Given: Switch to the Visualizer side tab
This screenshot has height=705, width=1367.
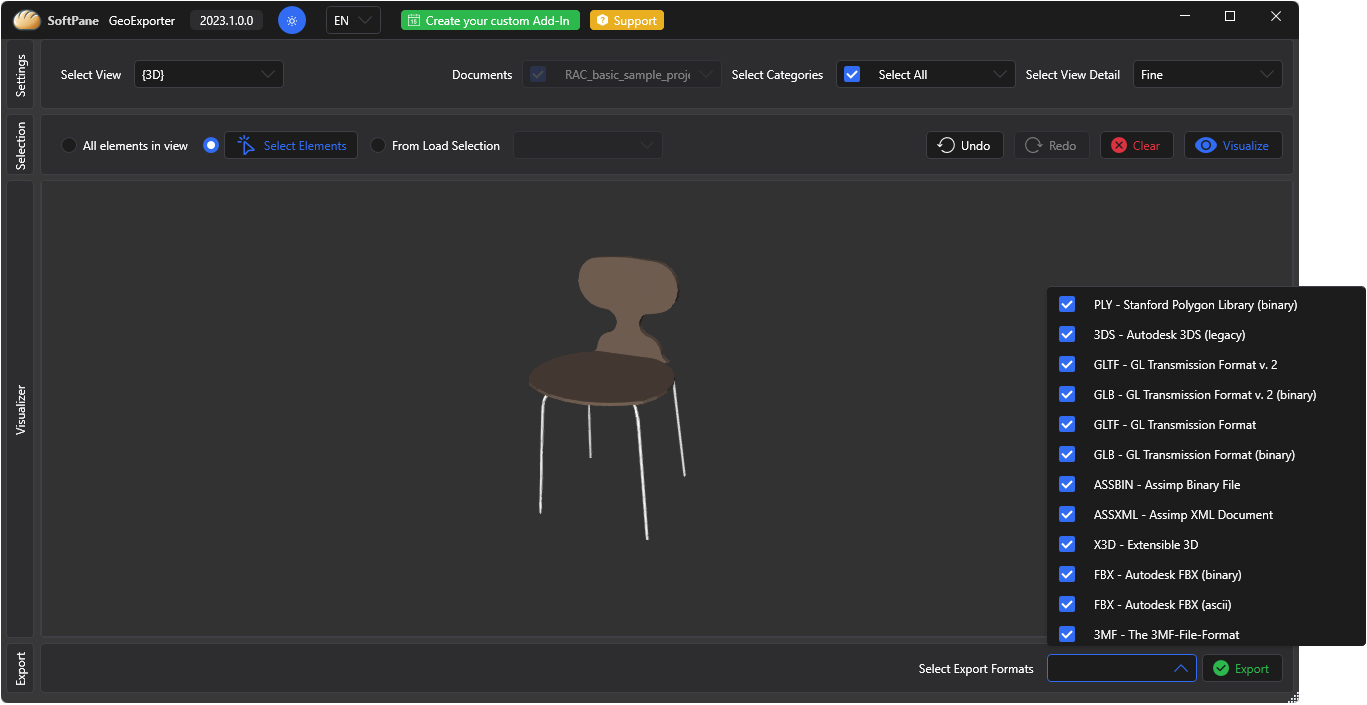Looking at the screenshot, I should (21, 409).
